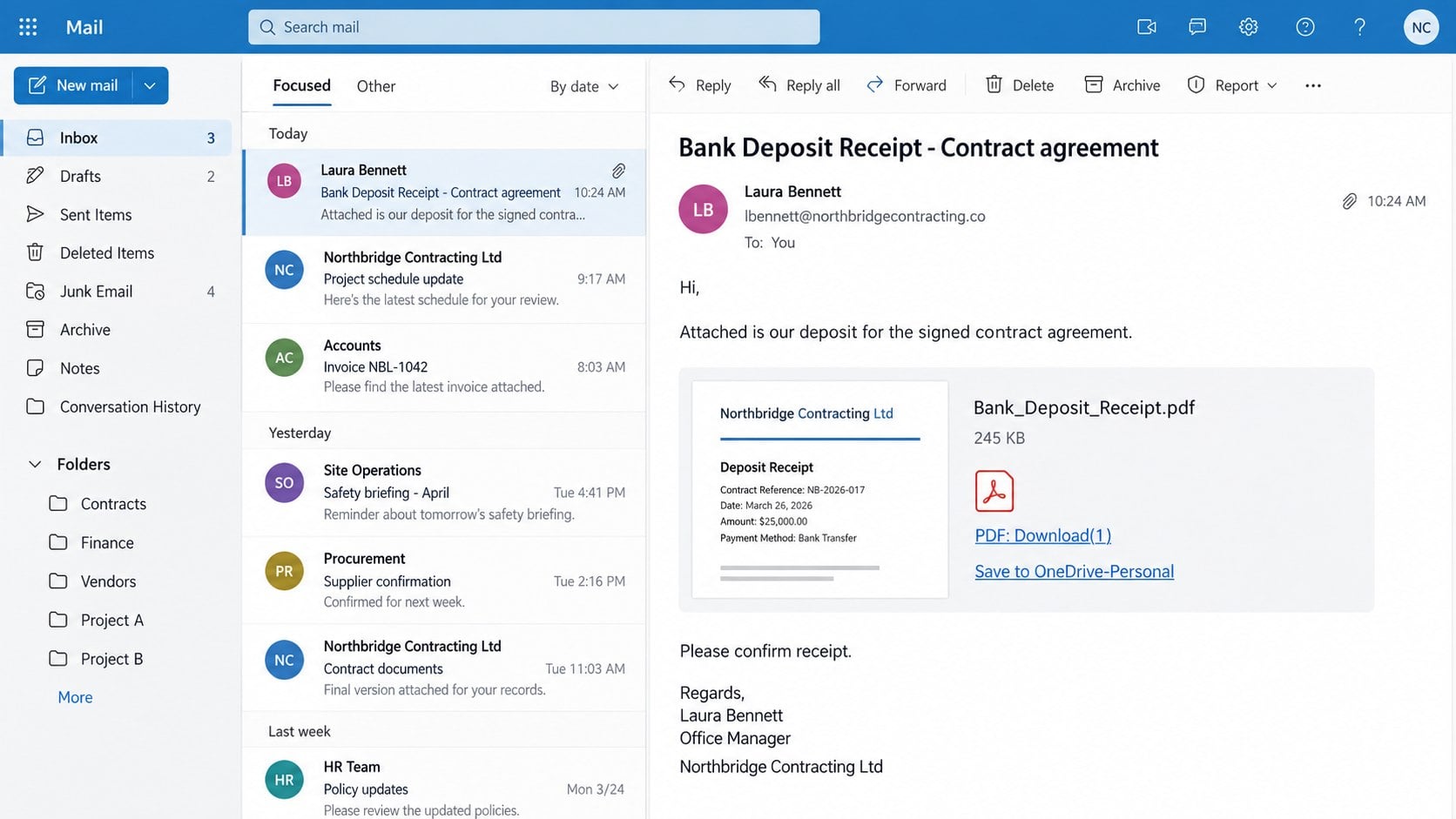Click the Reply arrow icon
Image resolution: width=1456 pixels, height=819 pixels.
tap(677, 84)
